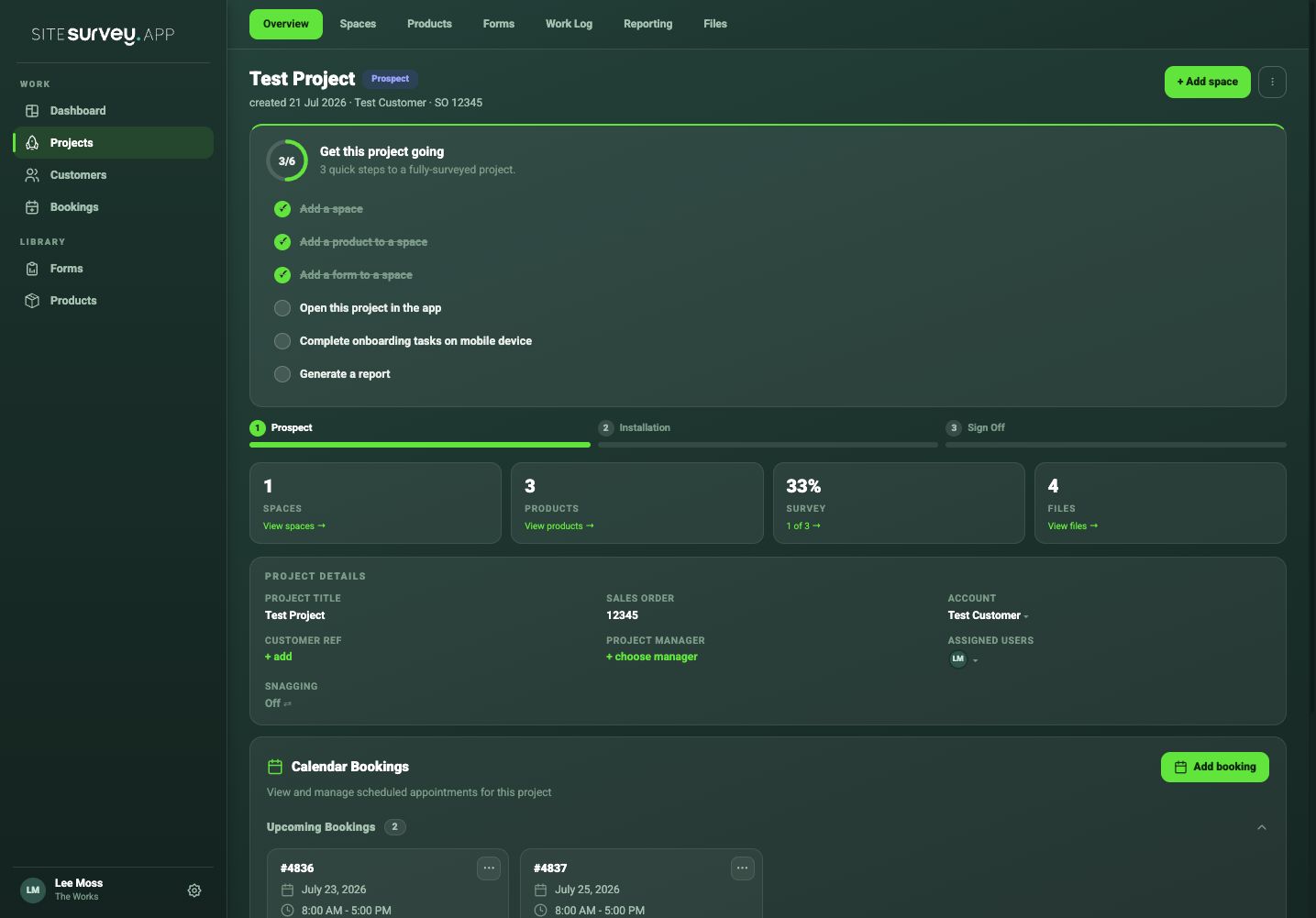The width and height of the screenshot is (1316, 918).
Task: Click the Forms clipboard icon in sidebar
Action: coord(32,269)
